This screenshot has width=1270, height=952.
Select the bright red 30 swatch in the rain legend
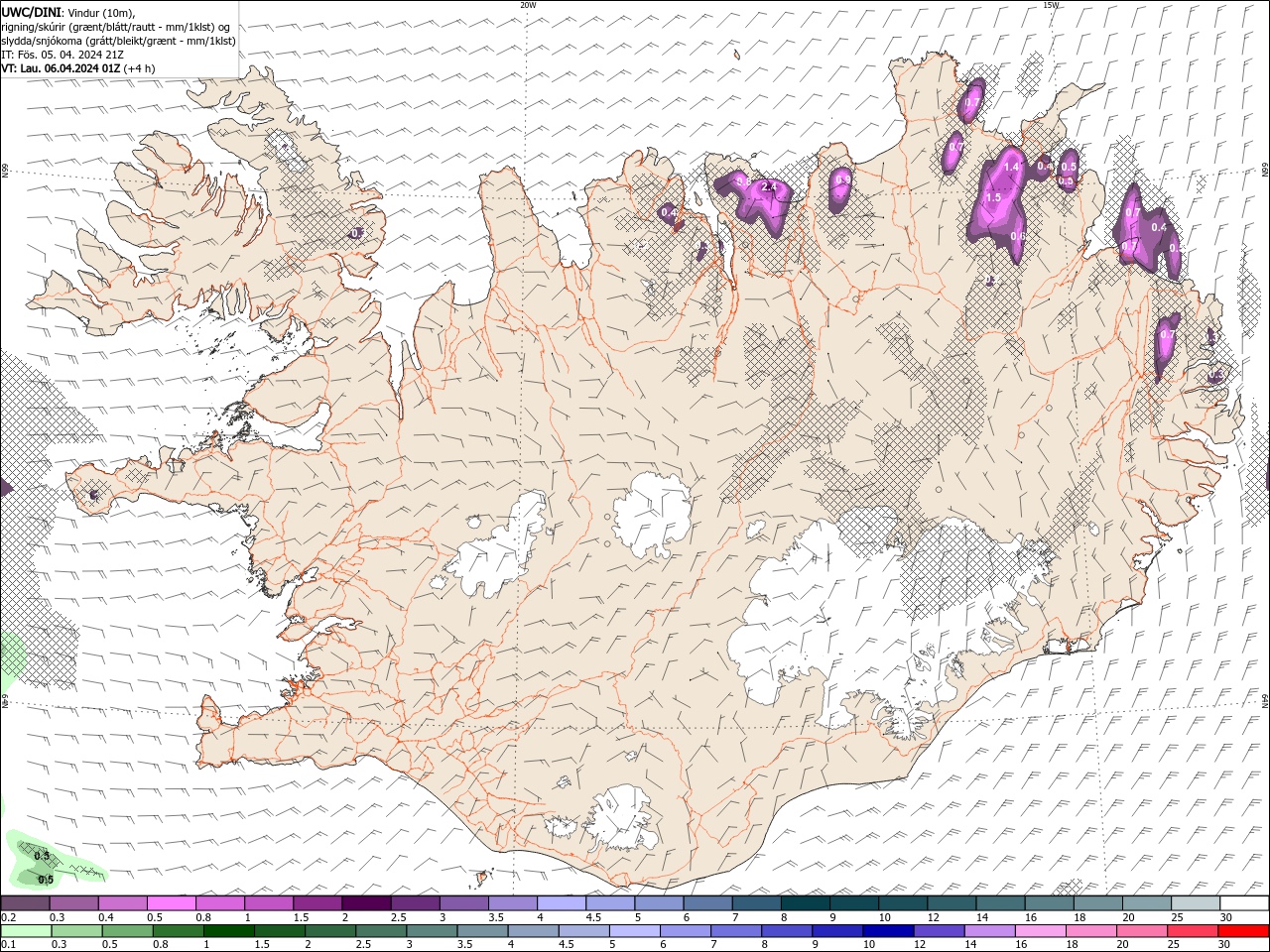(x=1242, y=931)
